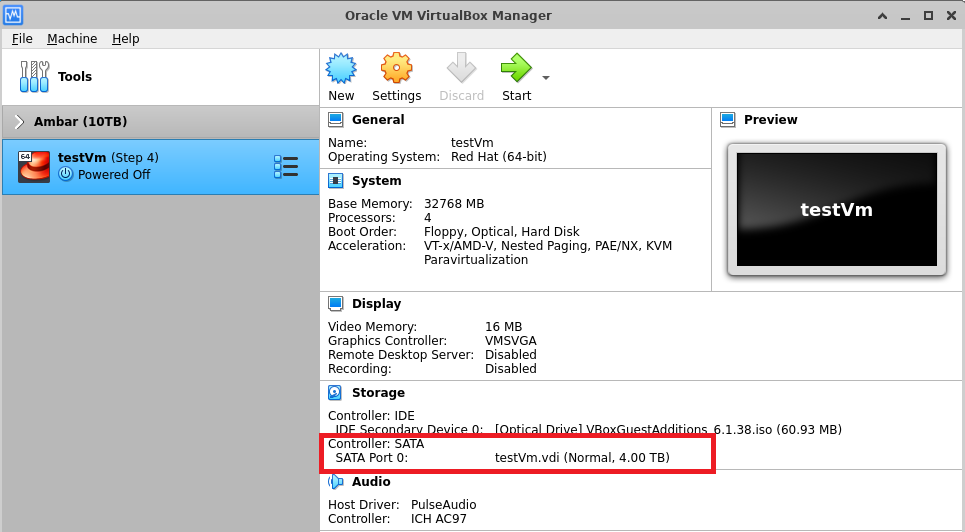Open the File menu

point(22,38)
